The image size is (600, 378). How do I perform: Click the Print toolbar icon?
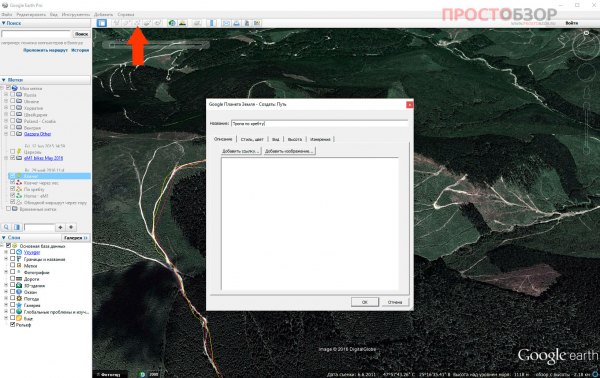click(x=236, y=23)
